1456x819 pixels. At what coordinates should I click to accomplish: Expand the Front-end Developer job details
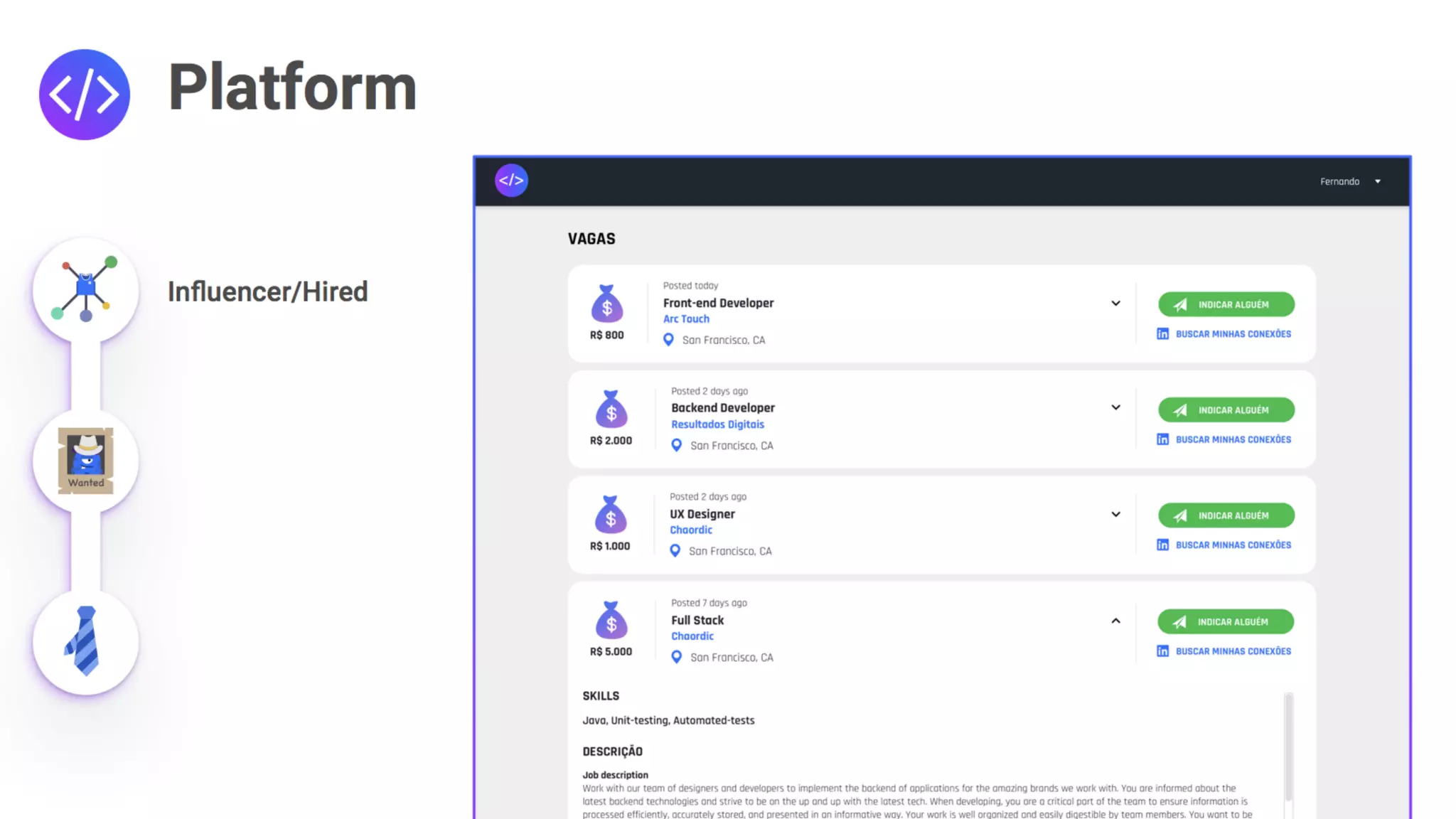[x=1115, y=304]
